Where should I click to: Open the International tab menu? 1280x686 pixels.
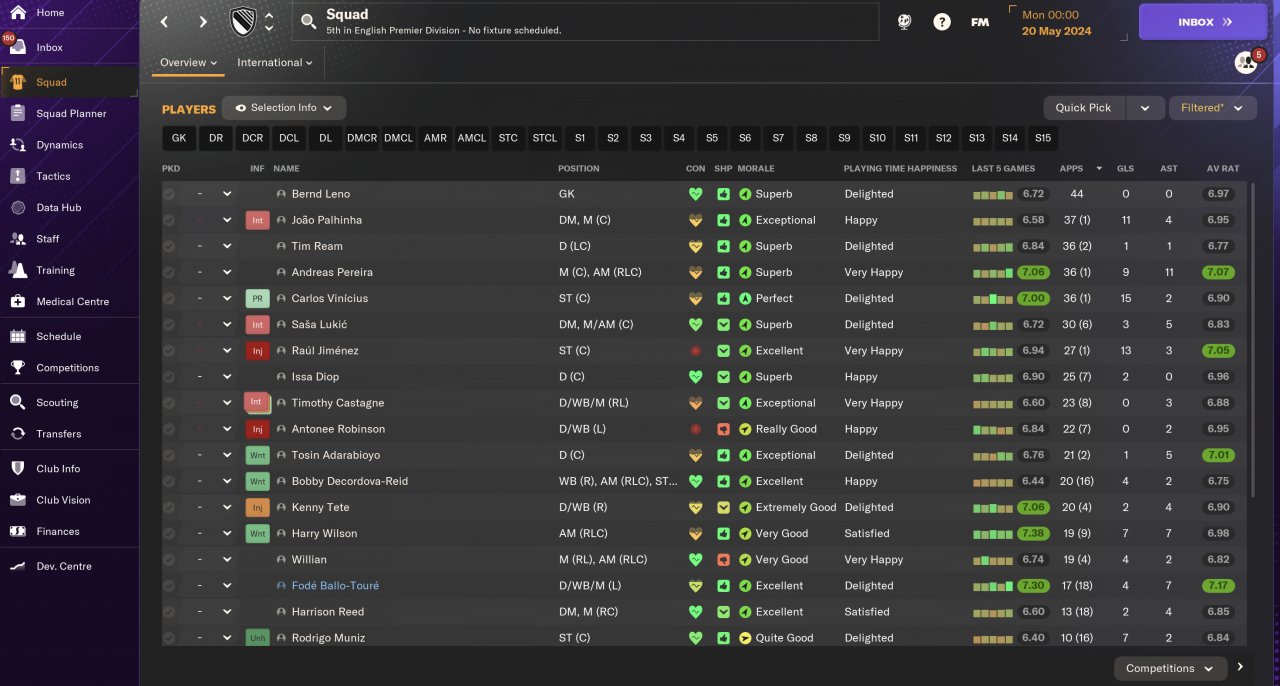click(274, 63)
